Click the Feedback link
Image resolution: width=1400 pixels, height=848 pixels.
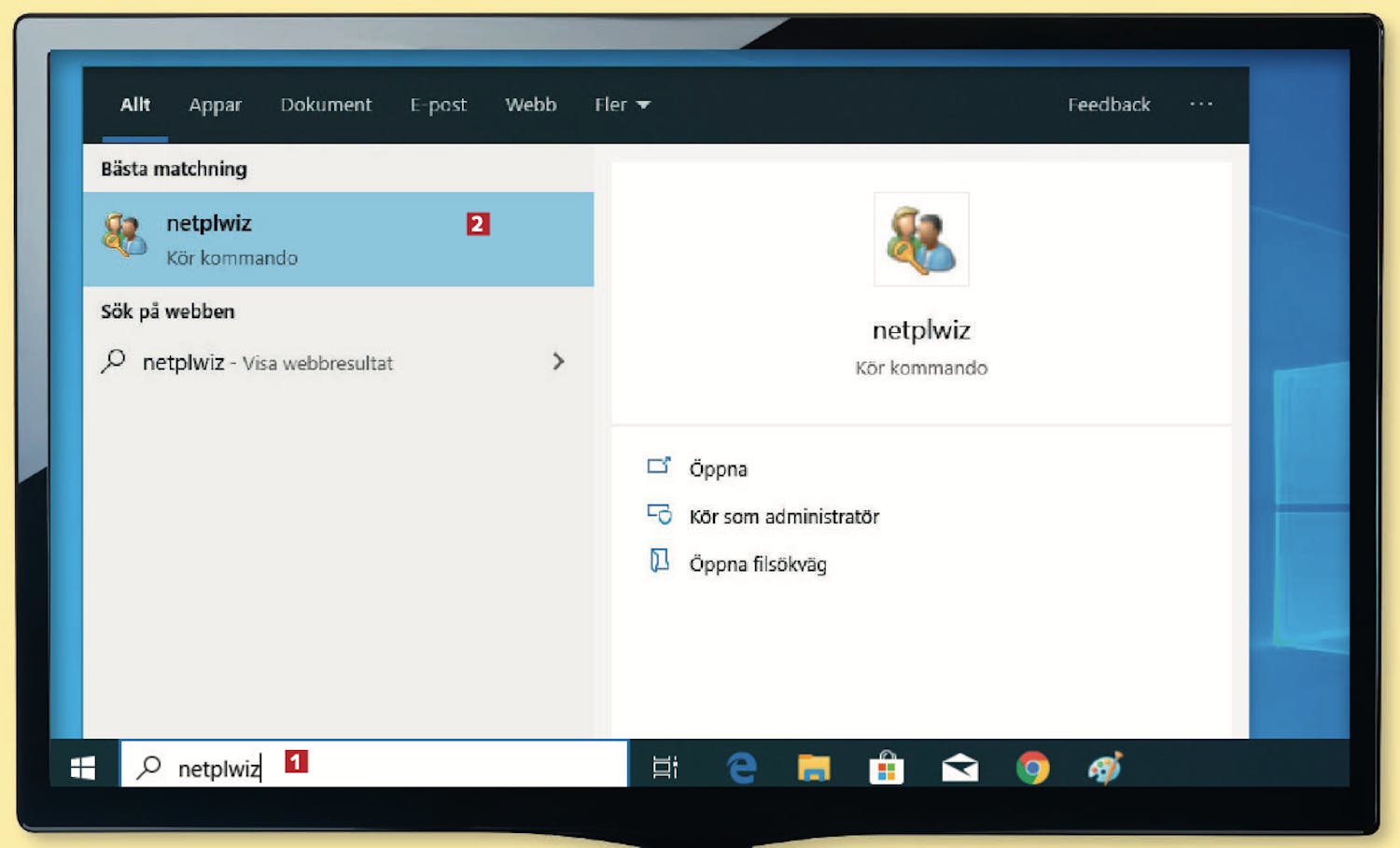click(x=1109, y=104)
